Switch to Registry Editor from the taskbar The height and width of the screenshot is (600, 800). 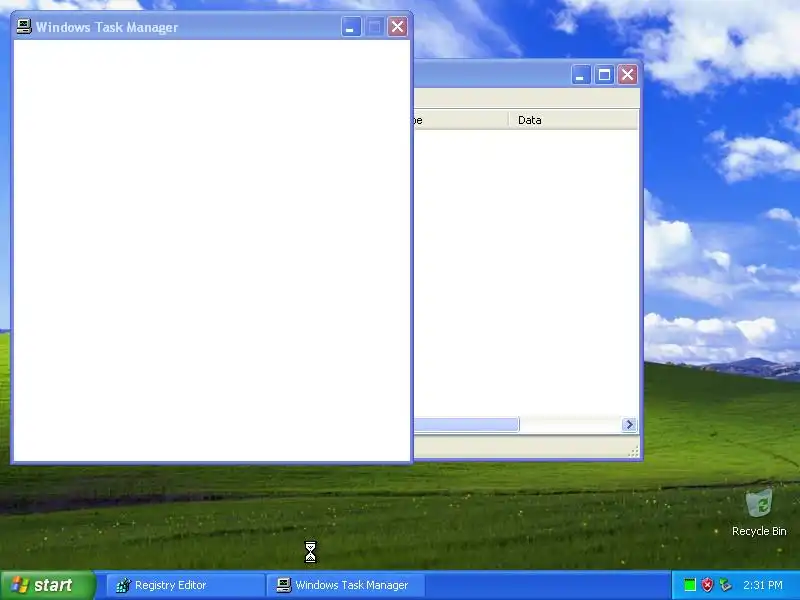[185, 585]
